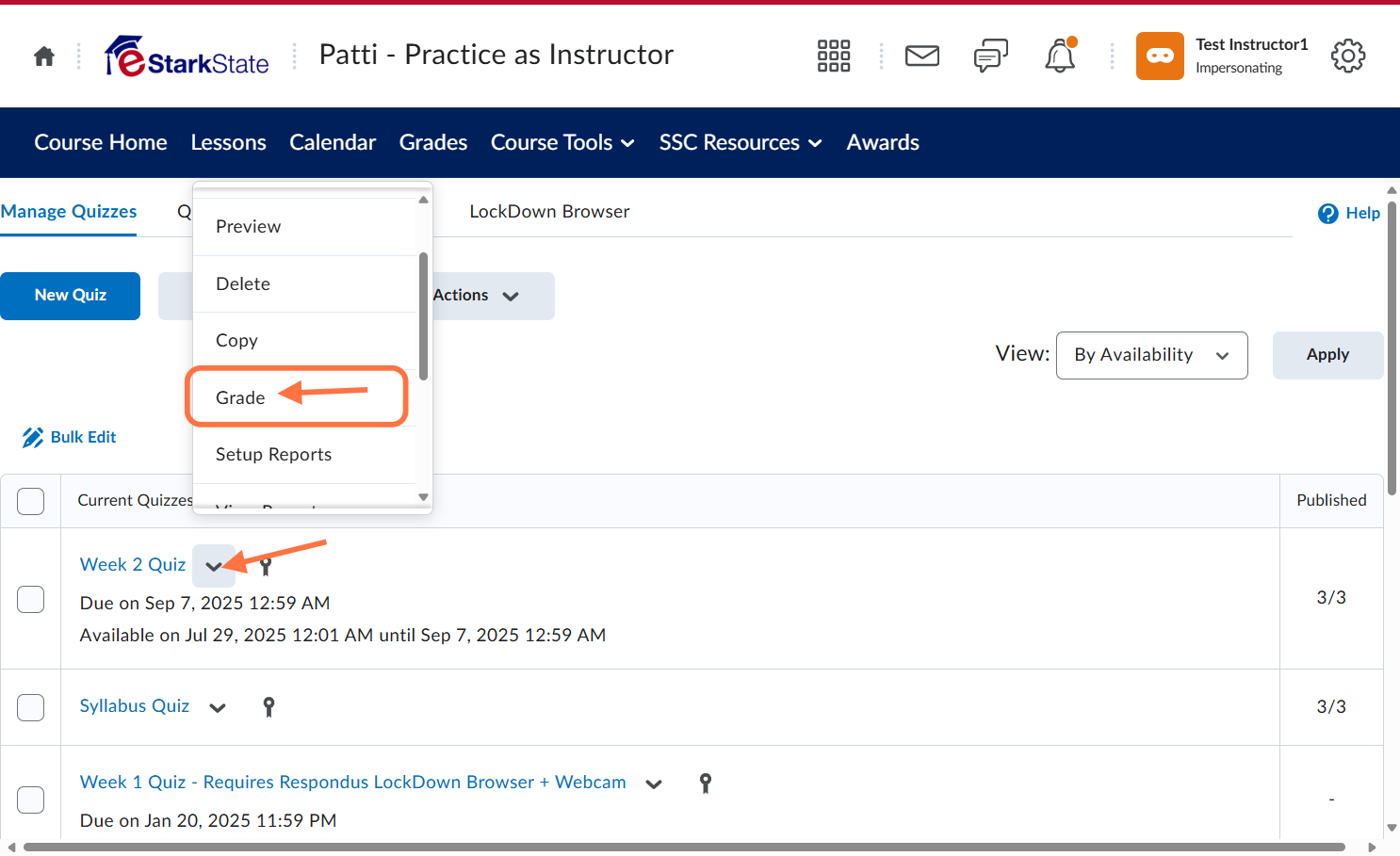Click the Apply button
Screen dimensions: 1400x856
(x=1327, y=355)
